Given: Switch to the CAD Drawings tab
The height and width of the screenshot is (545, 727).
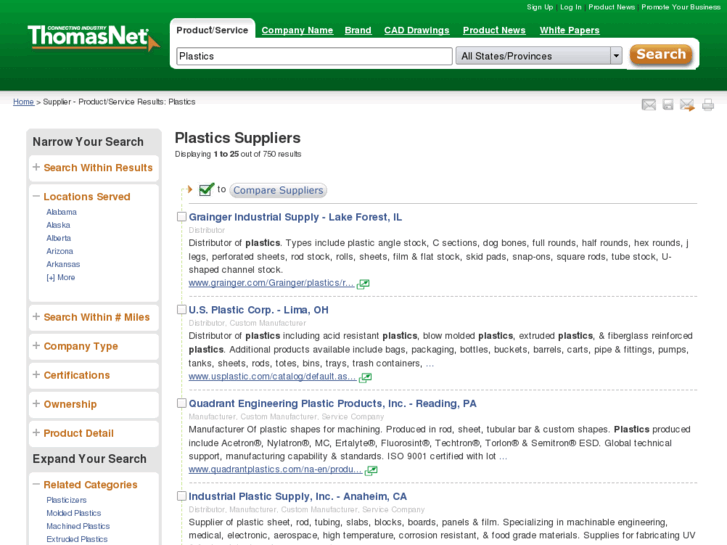Looking at the screenshot, I should point(417,30).
